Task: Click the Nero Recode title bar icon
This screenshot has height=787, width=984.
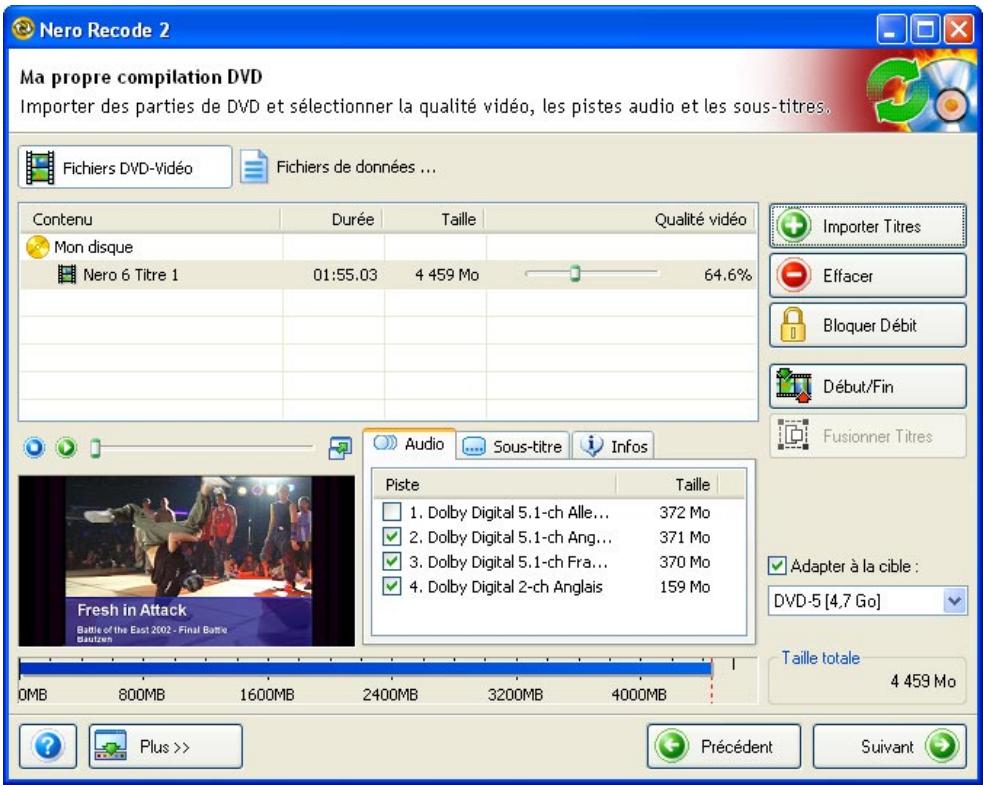Action: [x=23, y=29]
